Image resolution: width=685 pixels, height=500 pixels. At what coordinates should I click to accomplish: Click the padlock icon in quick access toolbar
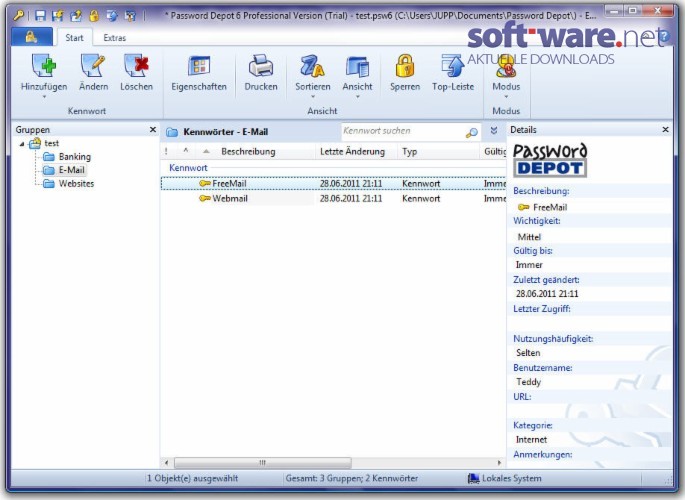(x=94, y=16)
